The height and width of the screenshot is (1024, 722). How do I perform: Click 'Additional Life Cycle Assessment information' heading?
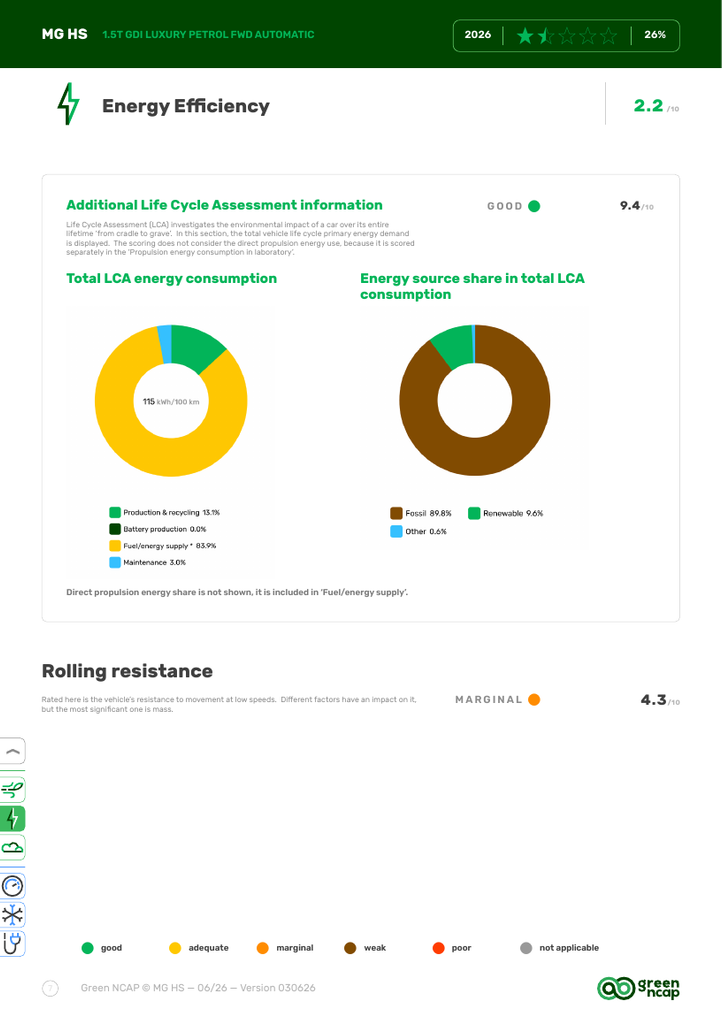pos(225,205)
